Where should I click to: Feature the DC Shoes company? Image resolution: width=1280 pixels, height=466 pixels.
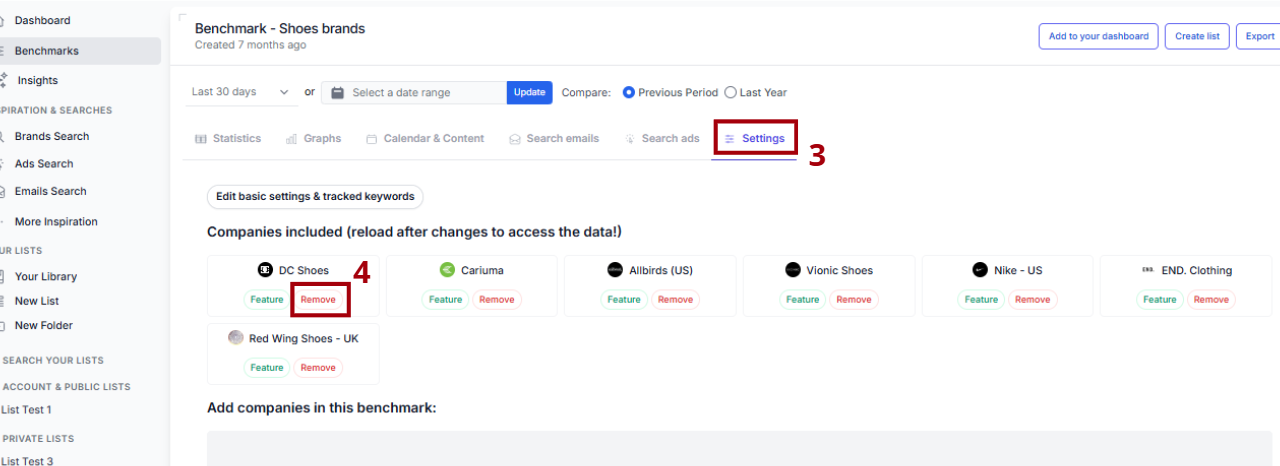coord(267,299)
